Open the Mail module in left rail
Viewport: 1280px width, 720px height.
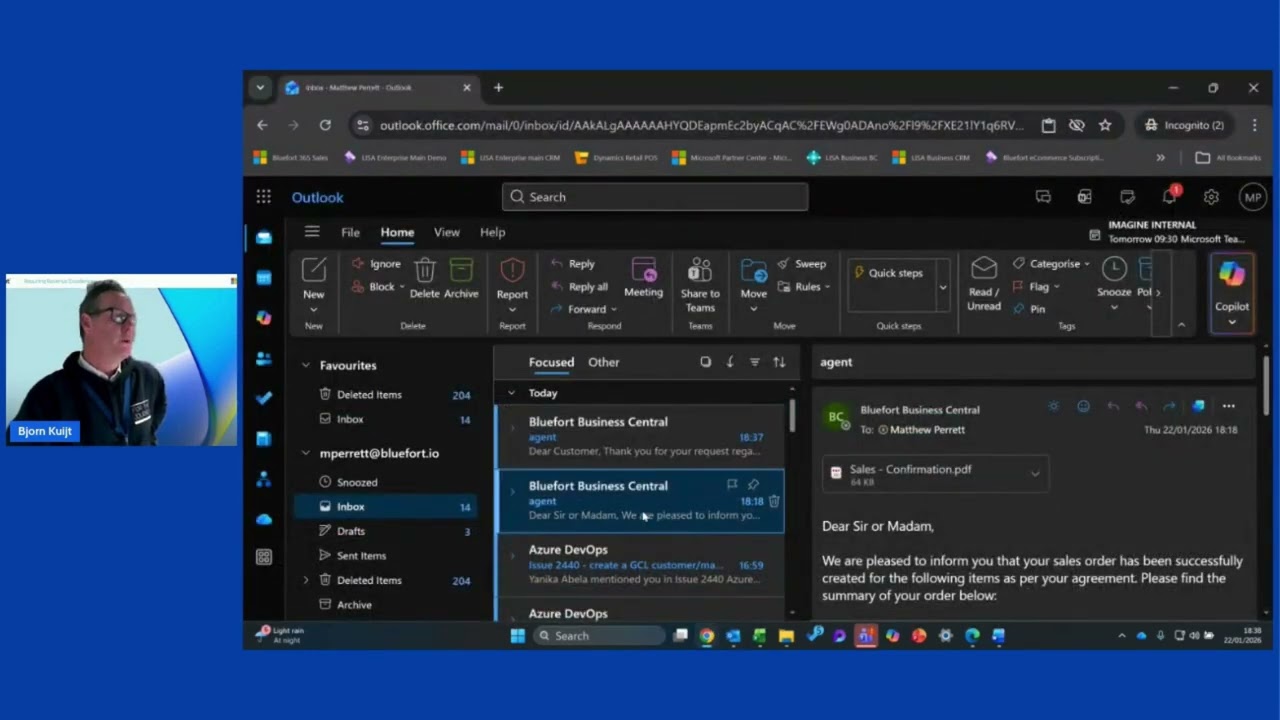[x=264, y=237]
